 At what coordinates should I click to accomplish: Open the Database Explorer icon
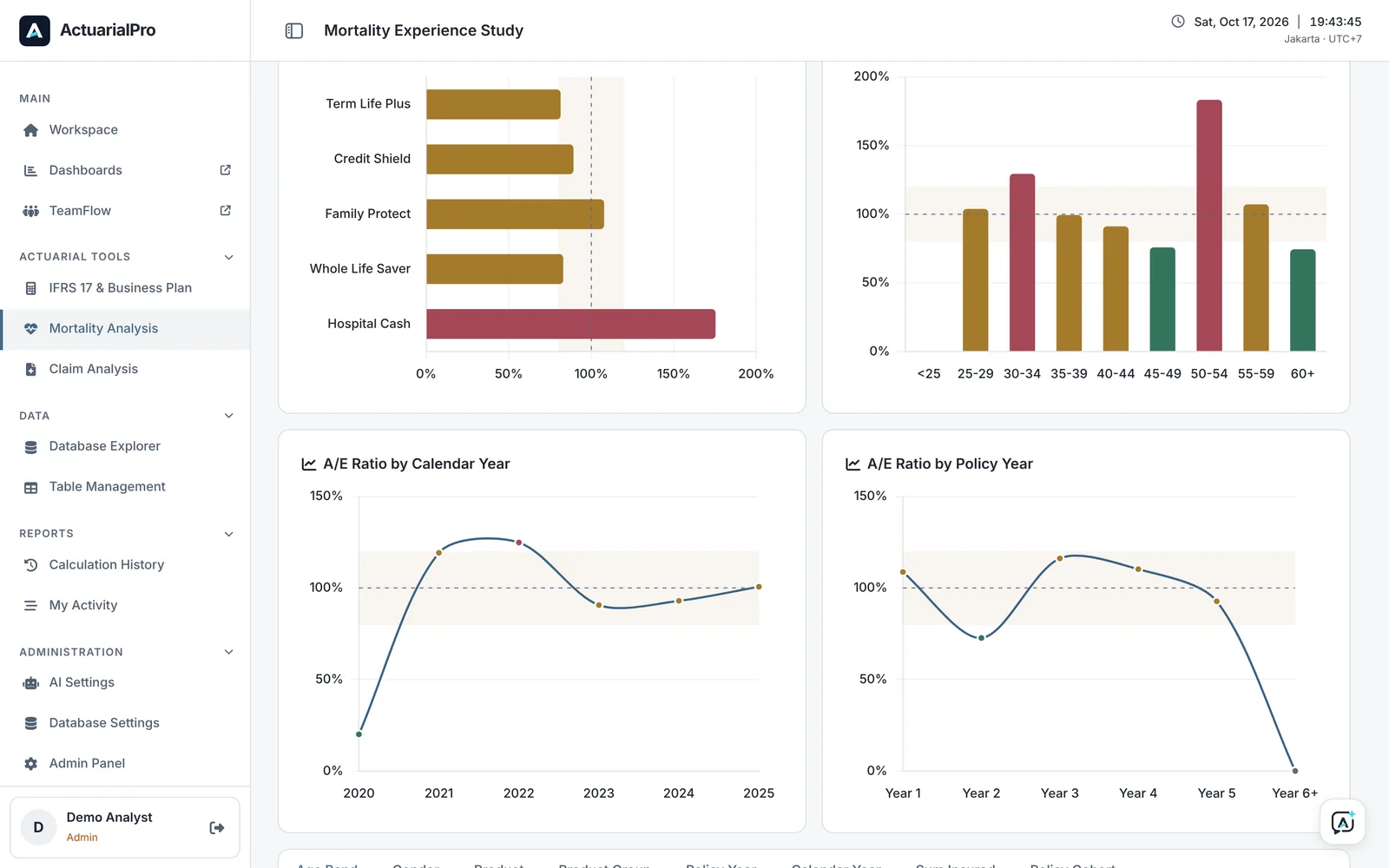pyautogui.click(x=31, y=447)
